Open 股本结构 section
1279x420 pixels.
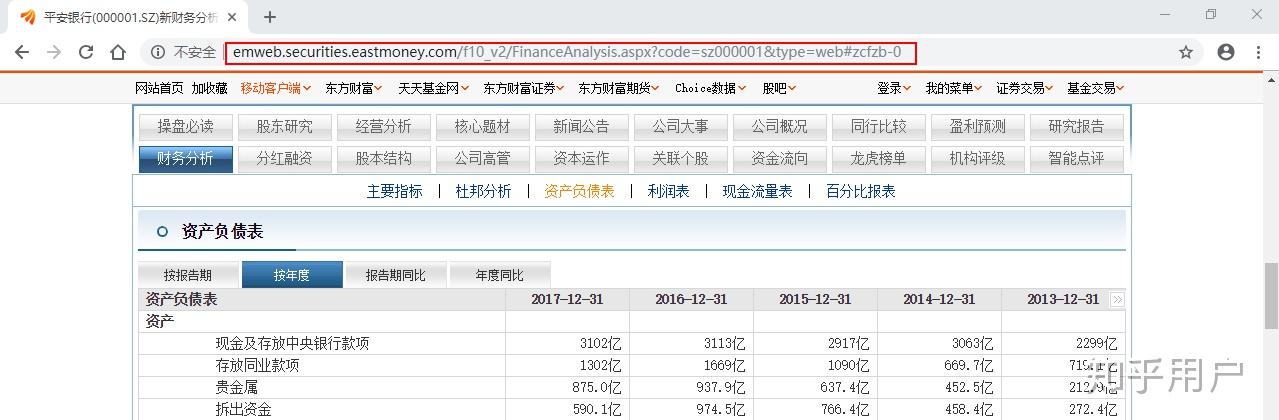pos(383,159)
